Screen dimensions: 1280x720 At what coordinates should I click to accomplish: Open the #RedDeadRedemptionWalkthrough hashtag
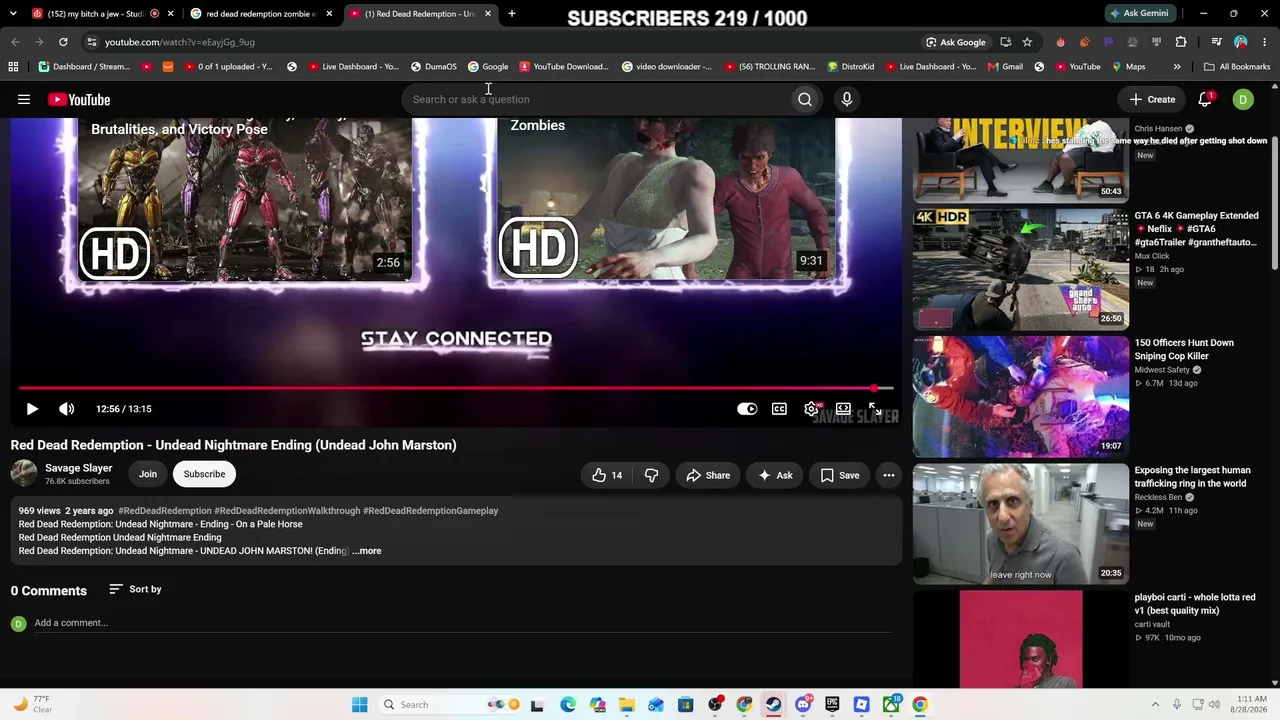[x=287, y=511]
